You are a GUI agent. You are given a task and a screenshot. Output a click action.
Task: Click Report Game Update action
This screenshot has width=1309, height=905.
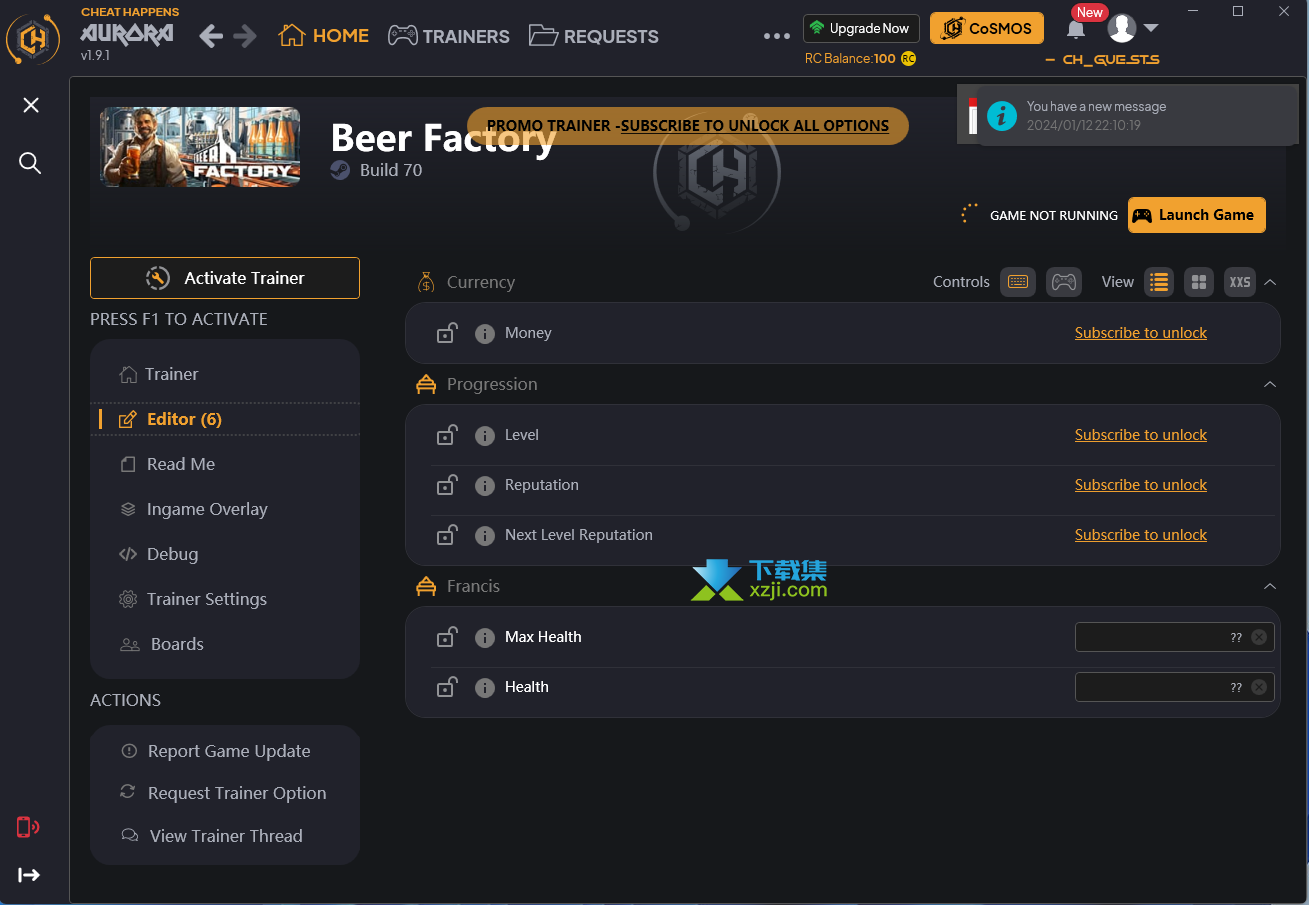coord(215,751)
